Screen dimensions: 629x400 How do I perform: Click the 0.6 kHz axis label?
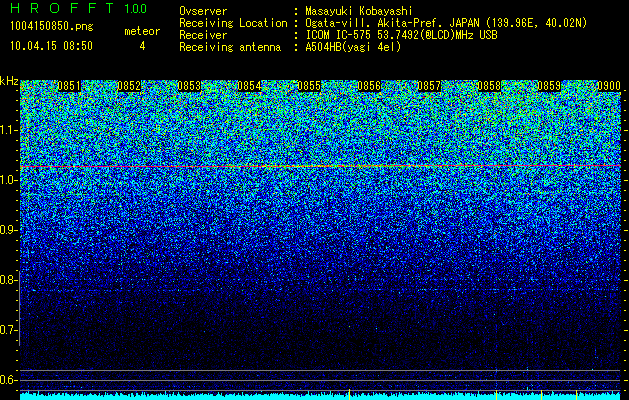coord(8,380)
